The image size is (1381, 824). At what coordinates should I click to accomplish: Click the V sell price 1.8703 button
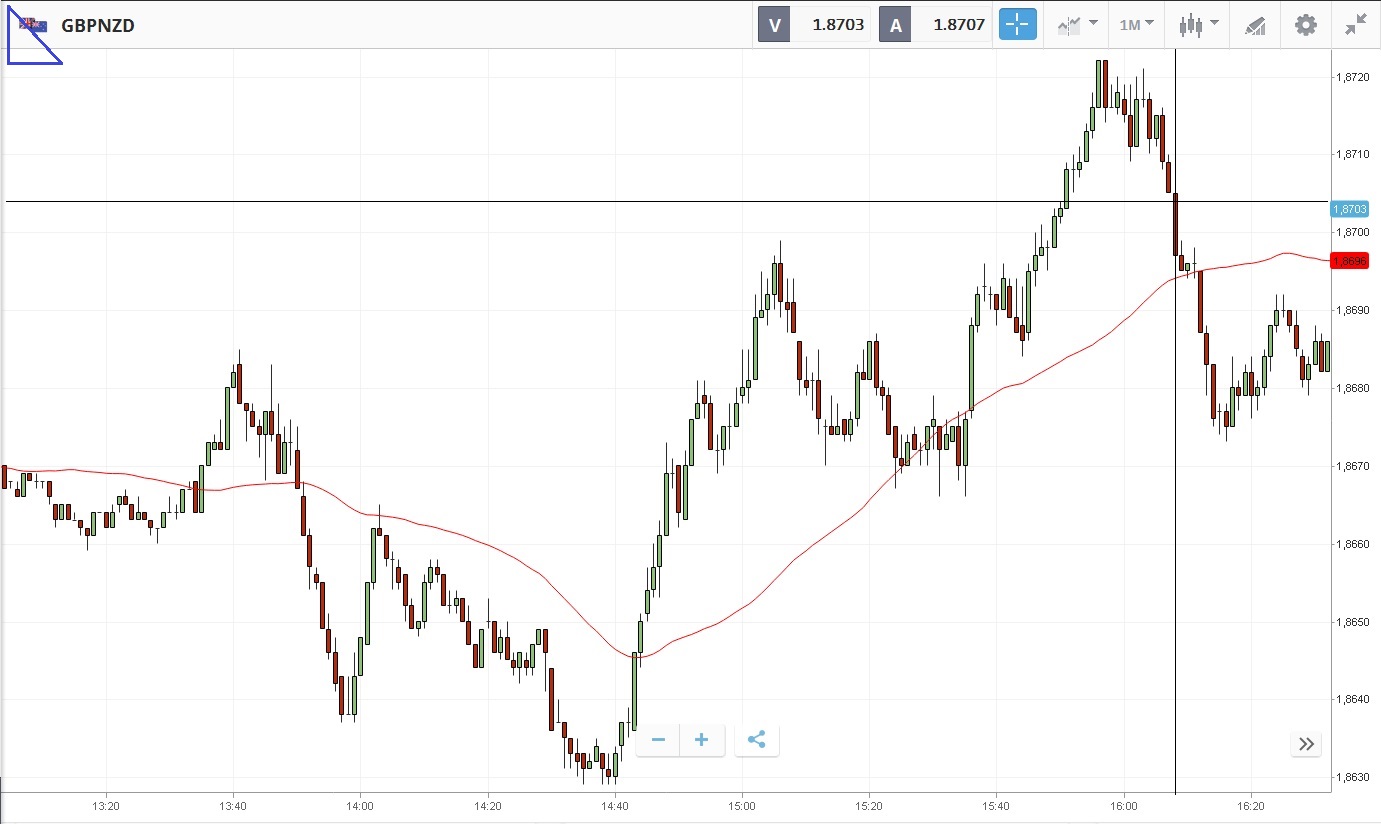click(814, 25)
